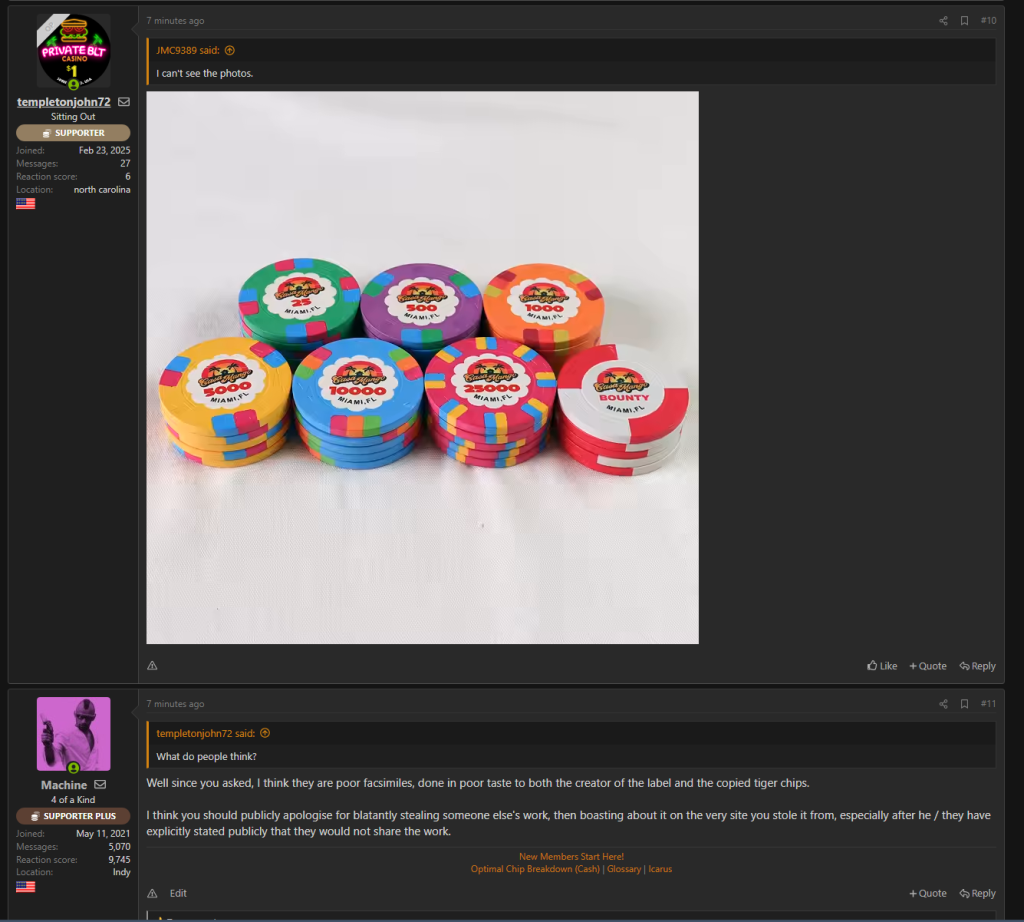Open 'Optimal Chip Breakdown (Cash)' link

point(535,869)
